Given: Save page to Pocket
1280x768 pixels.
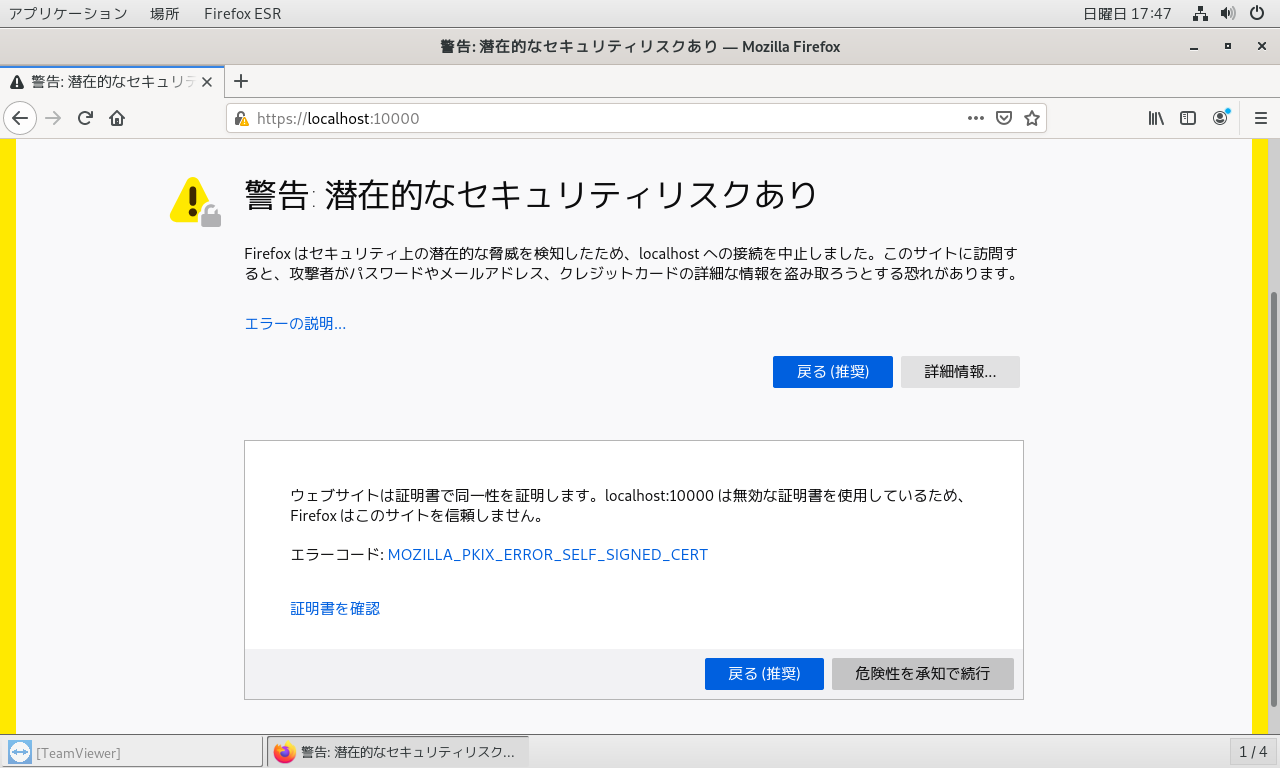Looking at the screenshot, I should [1004, 118].
